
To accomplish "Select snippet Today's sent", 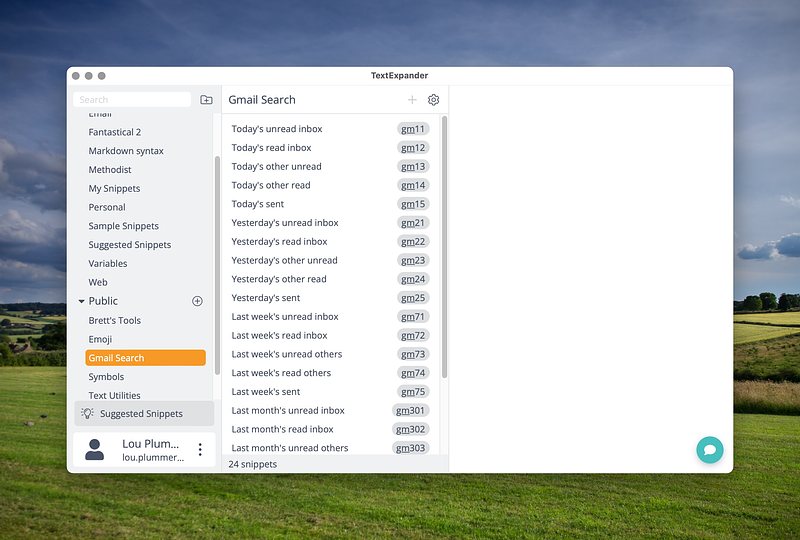I will (x=331, y=204).
